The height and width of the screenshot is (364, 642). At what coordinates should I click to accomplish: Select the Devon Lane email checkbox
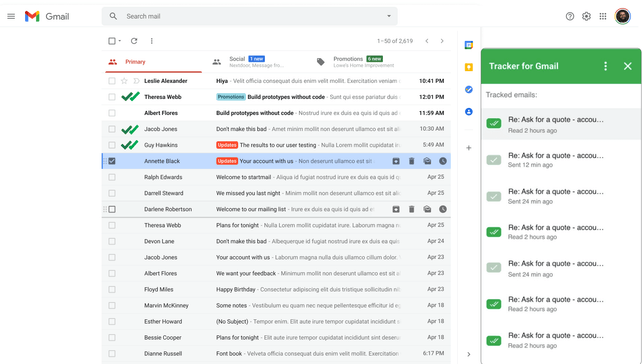point(112,242)
